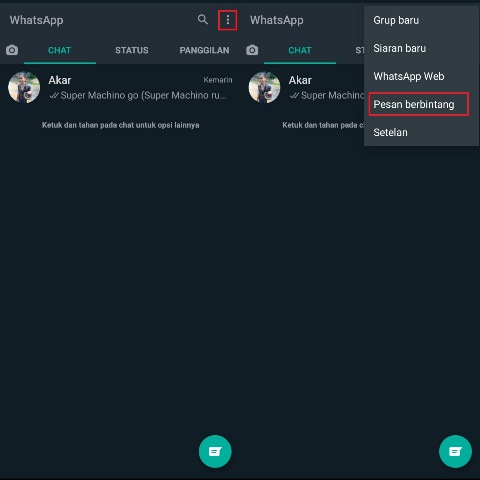Image resolution: width=480 pixels, height=480 pixels.
Task: Tap the new chat floating button on right
Action: coord(455,451)
